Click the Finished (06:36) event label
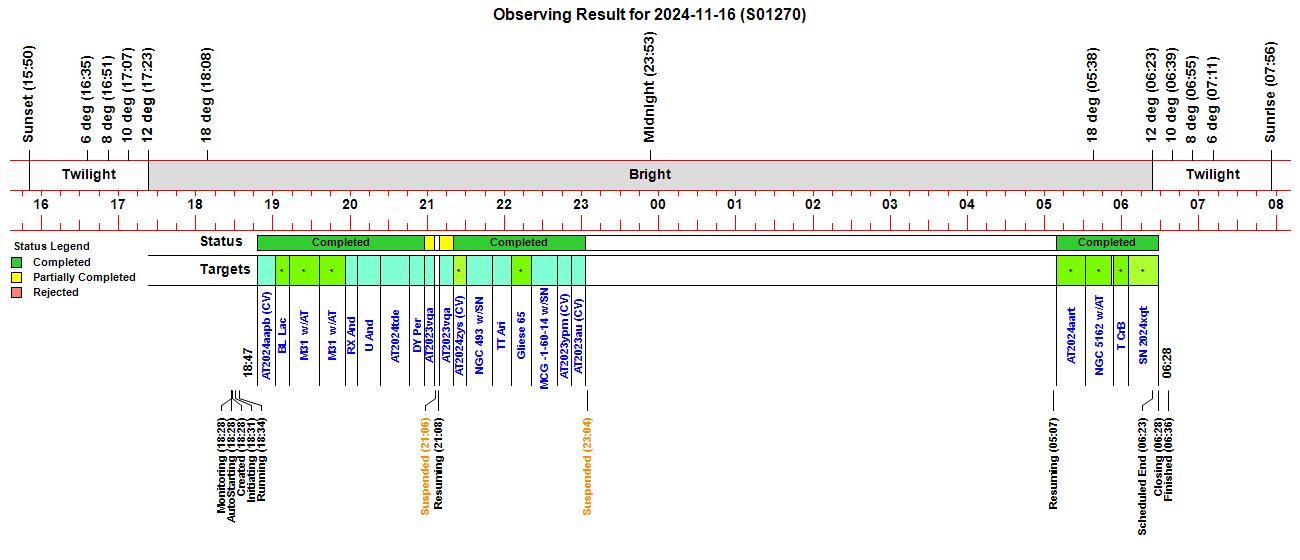1300x560 pixels. pos(1168,458)
